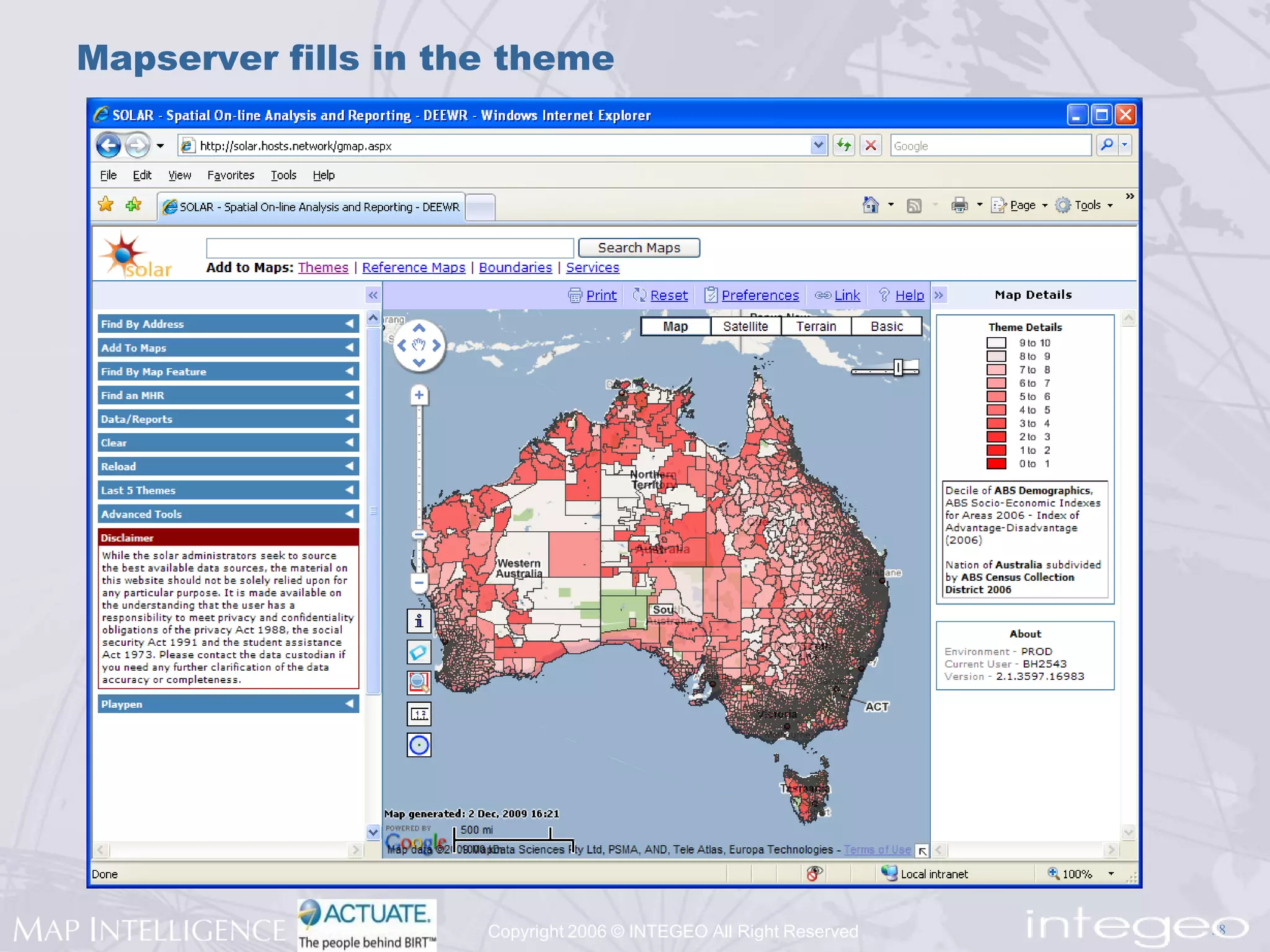Click the 0 to 1 red legend swatch
Screen dimensions: 1270x952
[x=996, y=464]
